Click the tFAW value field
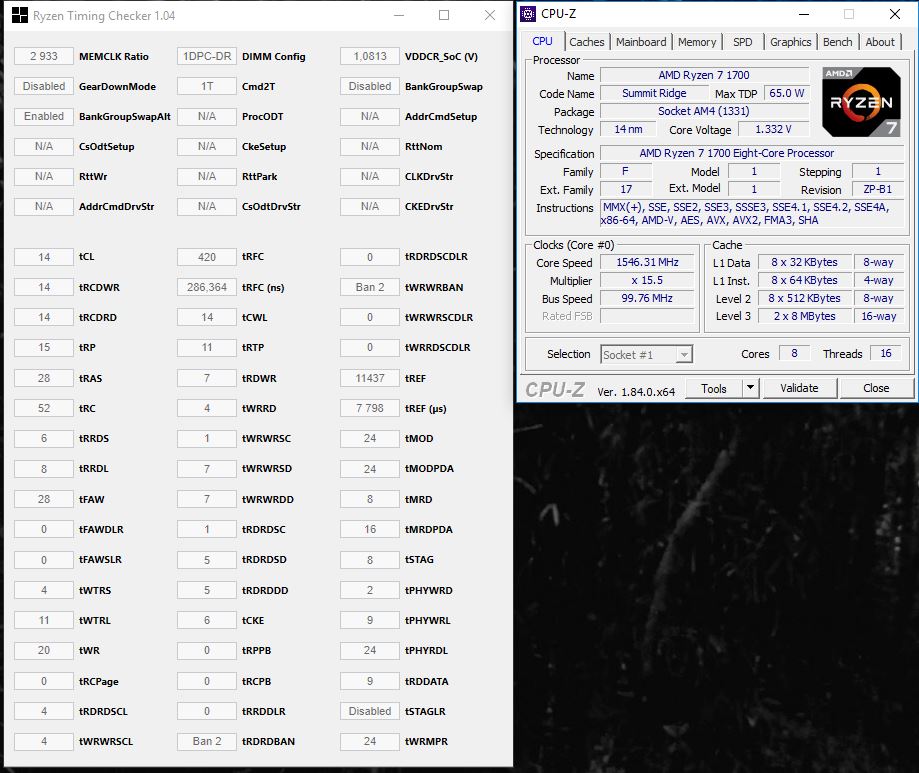The width and height of the screenshot is (919, 773). (44, 499)
